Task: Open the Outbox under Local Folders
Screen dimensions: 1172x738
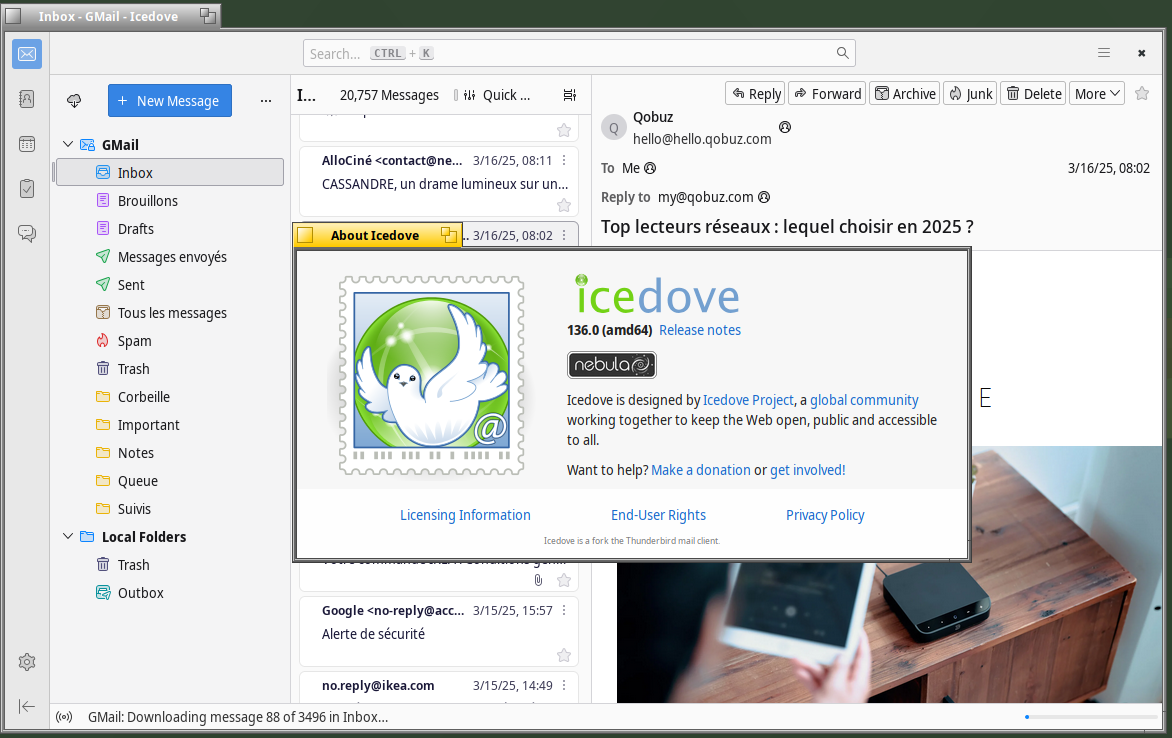Action: pos(170,593)
